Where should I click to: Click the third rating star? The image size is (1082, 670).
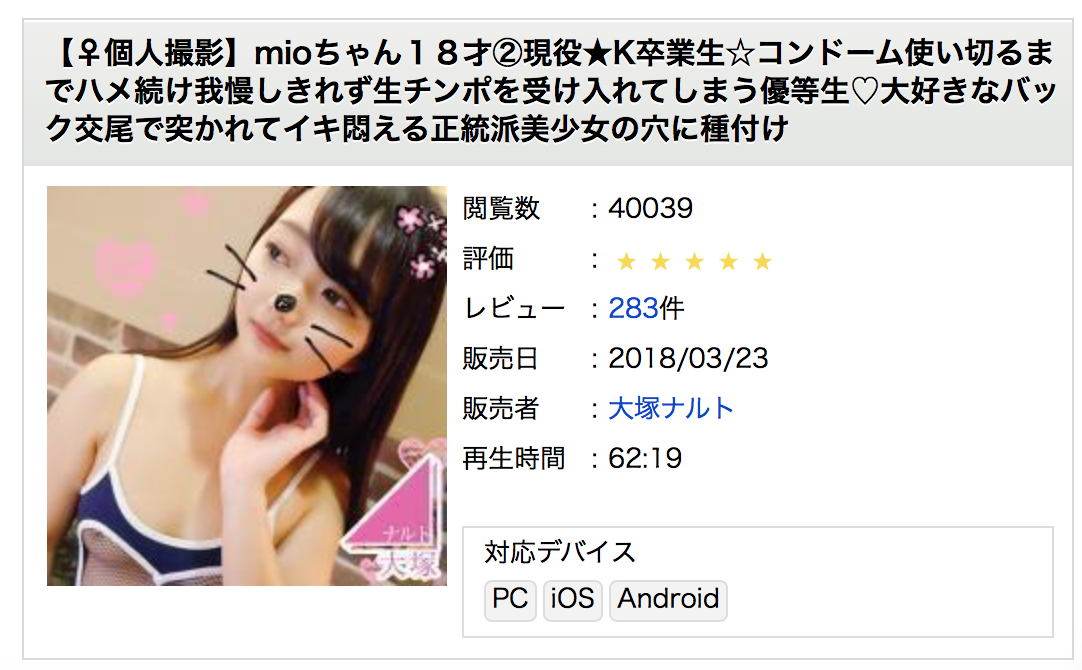click(694, 261)
